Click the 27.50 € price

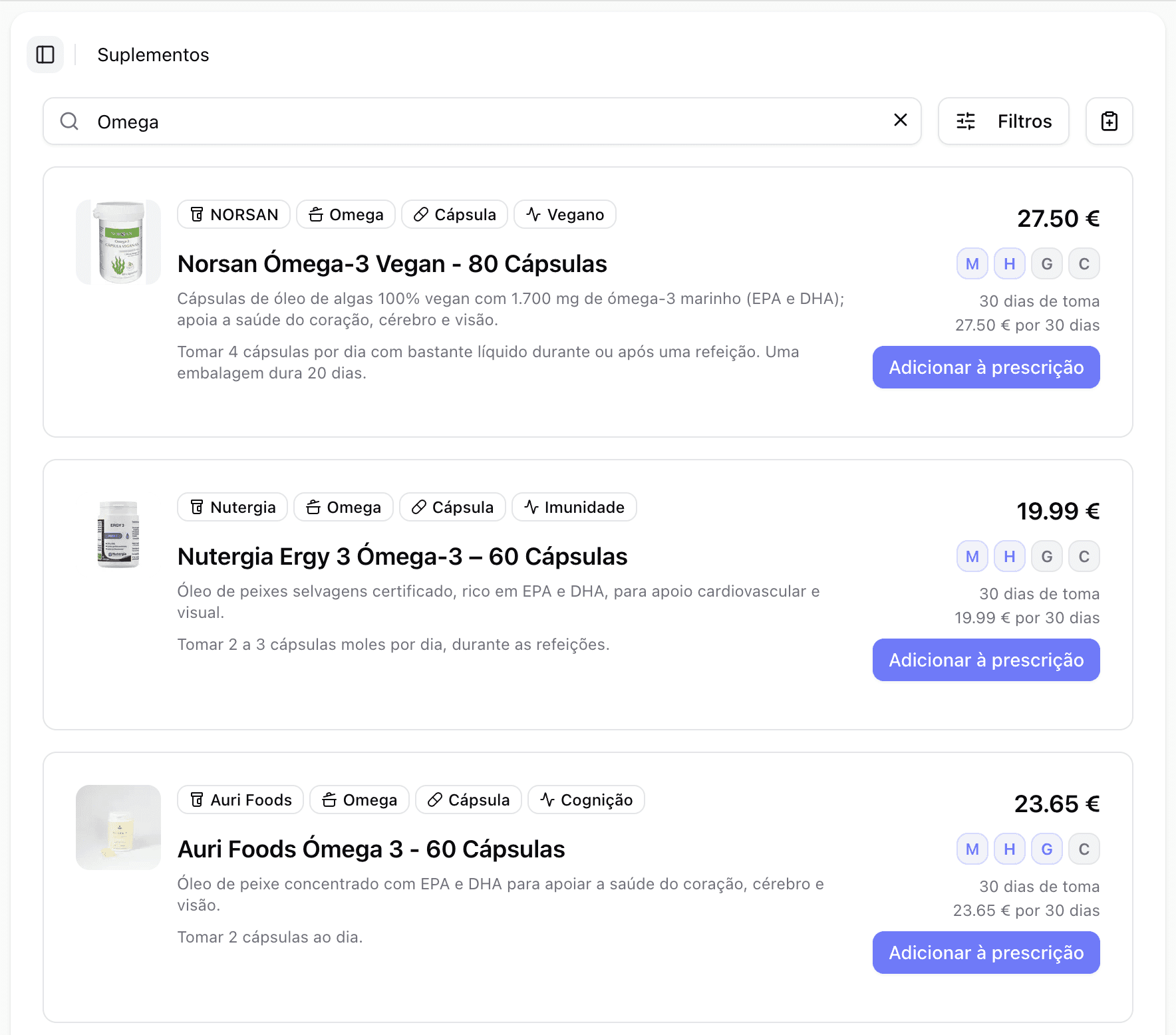coord(1058,218)
